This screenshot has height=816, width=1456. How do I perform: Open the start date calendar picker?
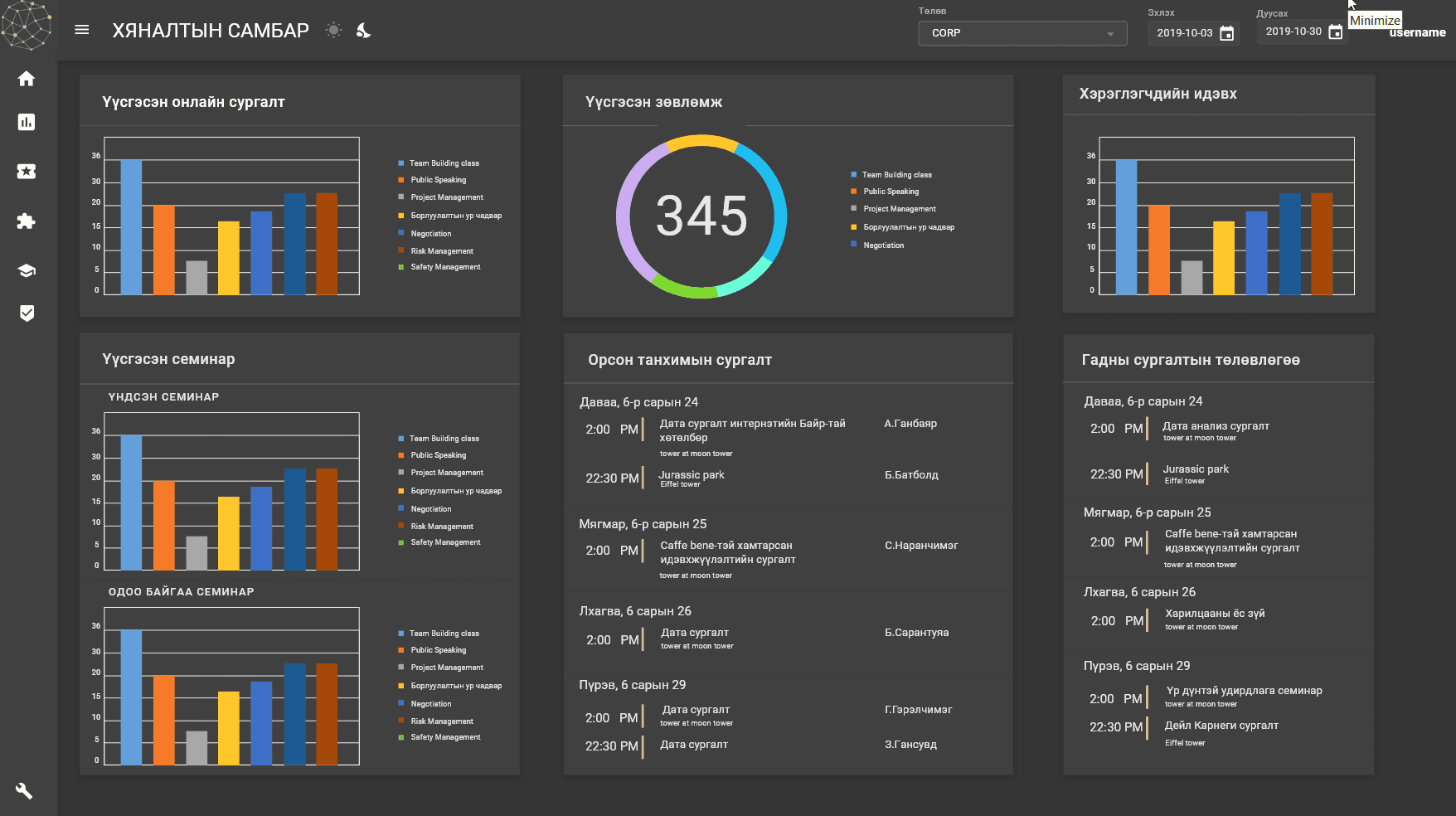pos(1226,33)
